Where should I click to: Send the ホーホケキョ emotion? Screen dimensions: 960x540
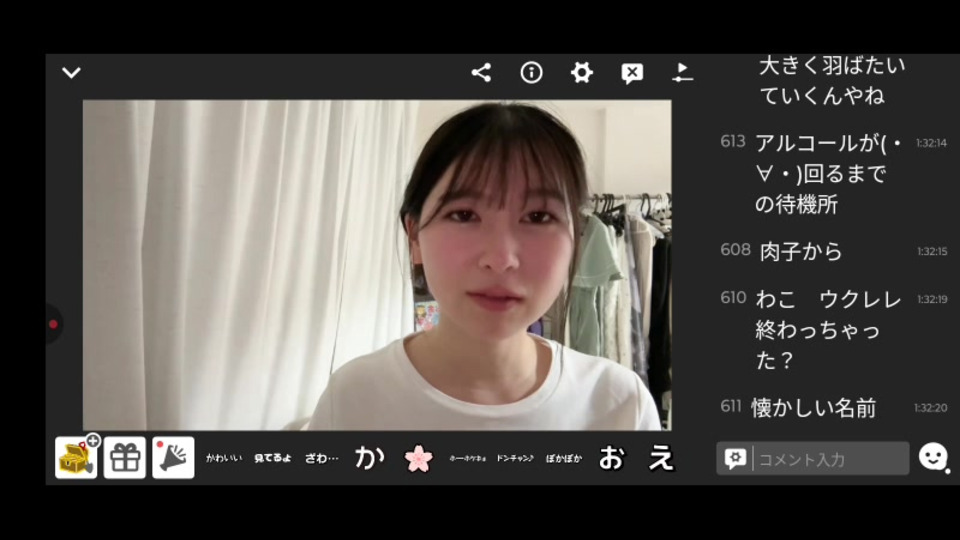coord(467,458)
